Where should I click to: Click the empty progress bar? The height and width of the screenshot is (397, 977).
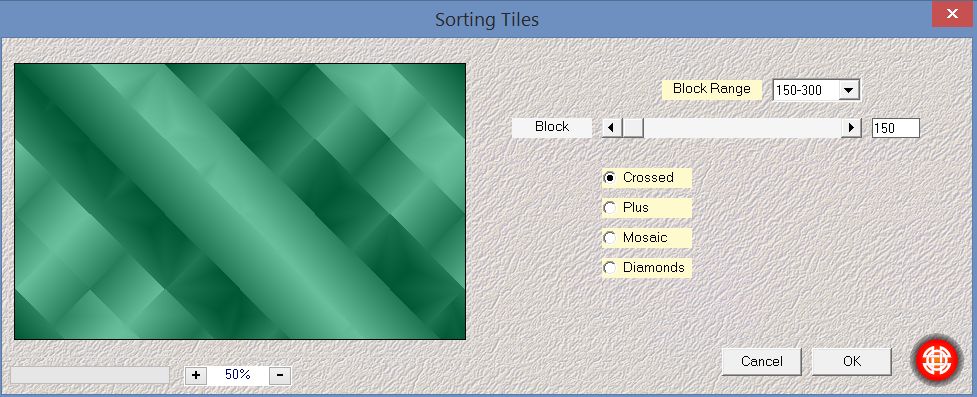point(90,375)
